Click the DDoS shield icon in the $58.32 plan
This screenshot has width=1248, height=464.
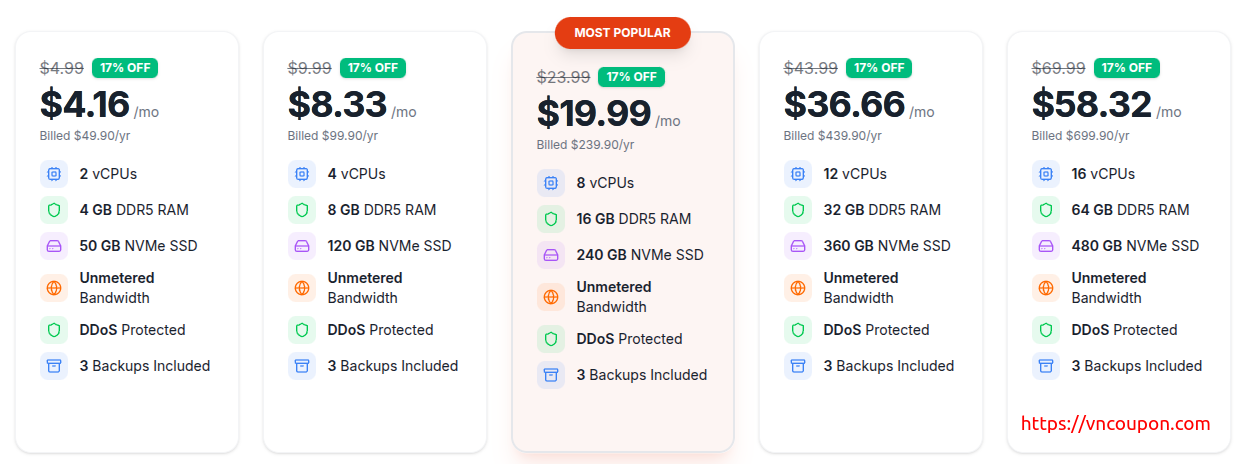coord(1046,330)
